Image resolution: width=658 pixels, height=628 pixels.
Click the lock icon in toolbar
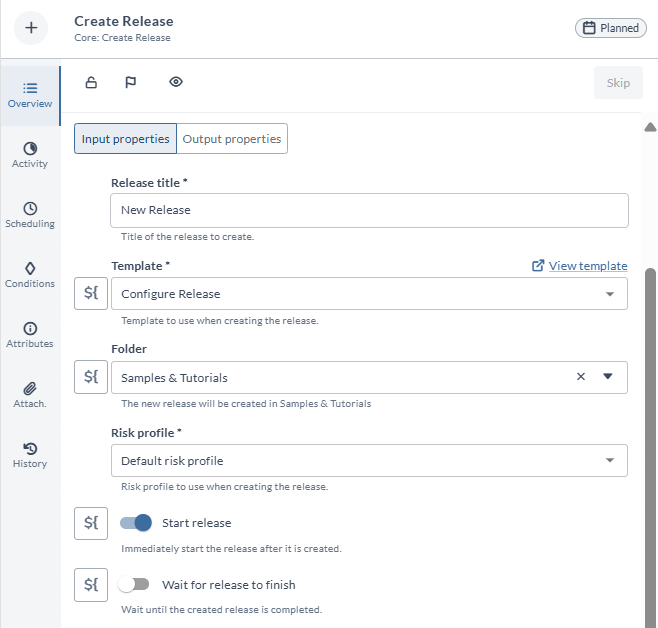(91, 82)
